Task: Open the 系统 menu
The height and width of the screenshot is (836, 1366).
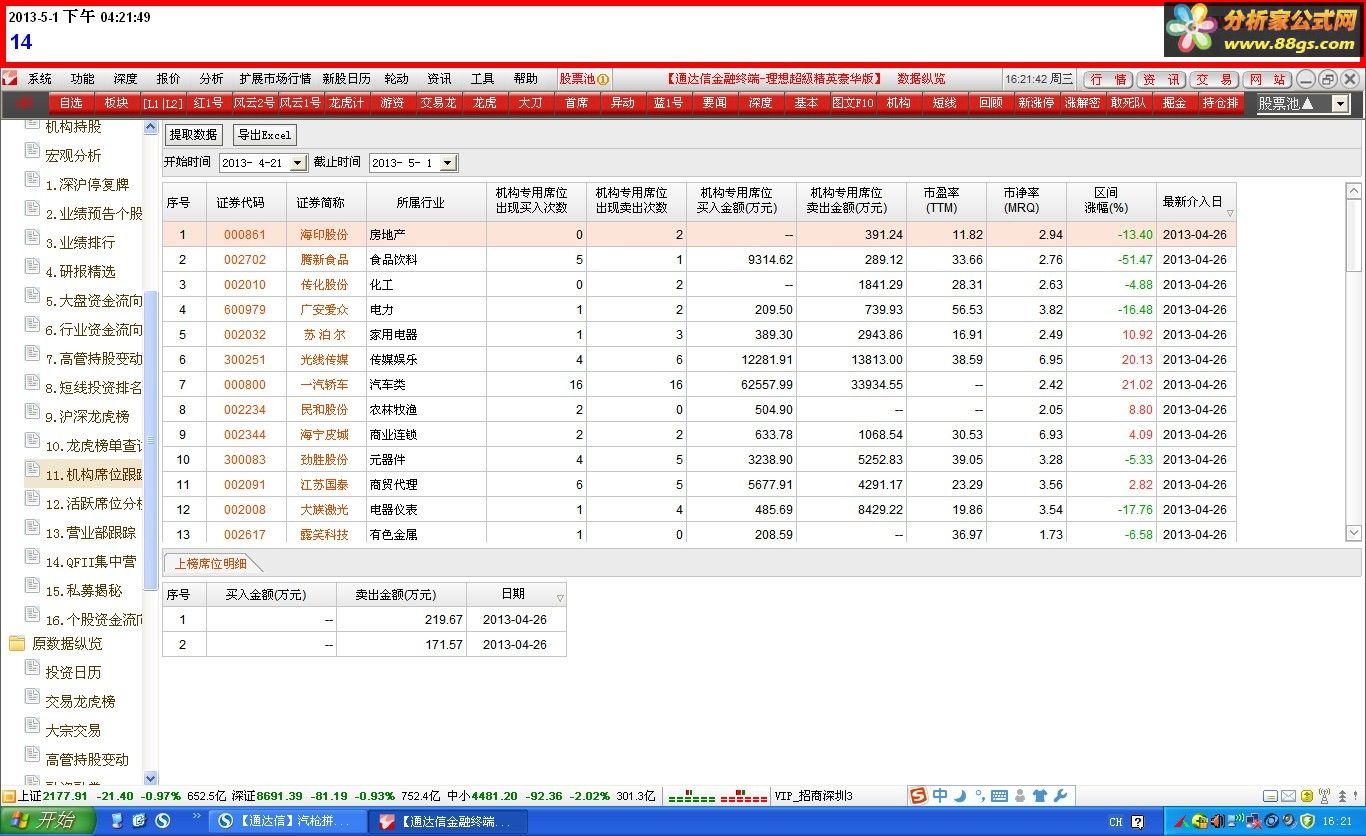Action: pos(40,79)
